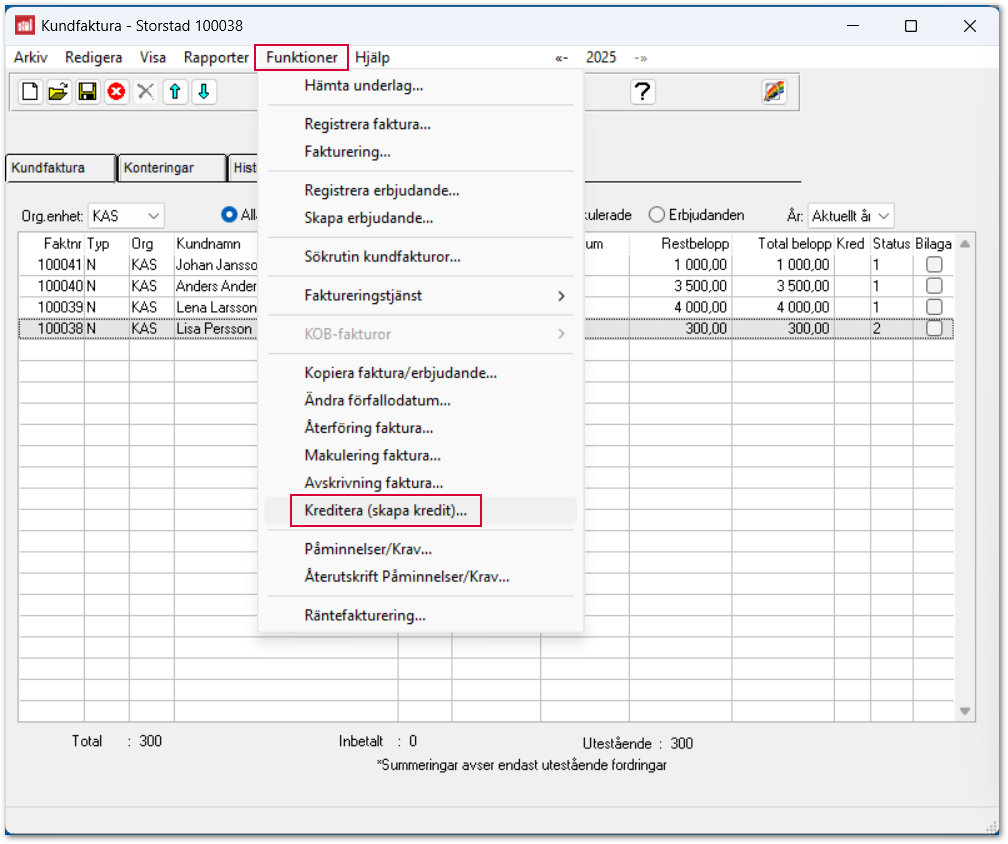Click the red app icon in title bar
1008x844 pixels.
coord(25,26)
